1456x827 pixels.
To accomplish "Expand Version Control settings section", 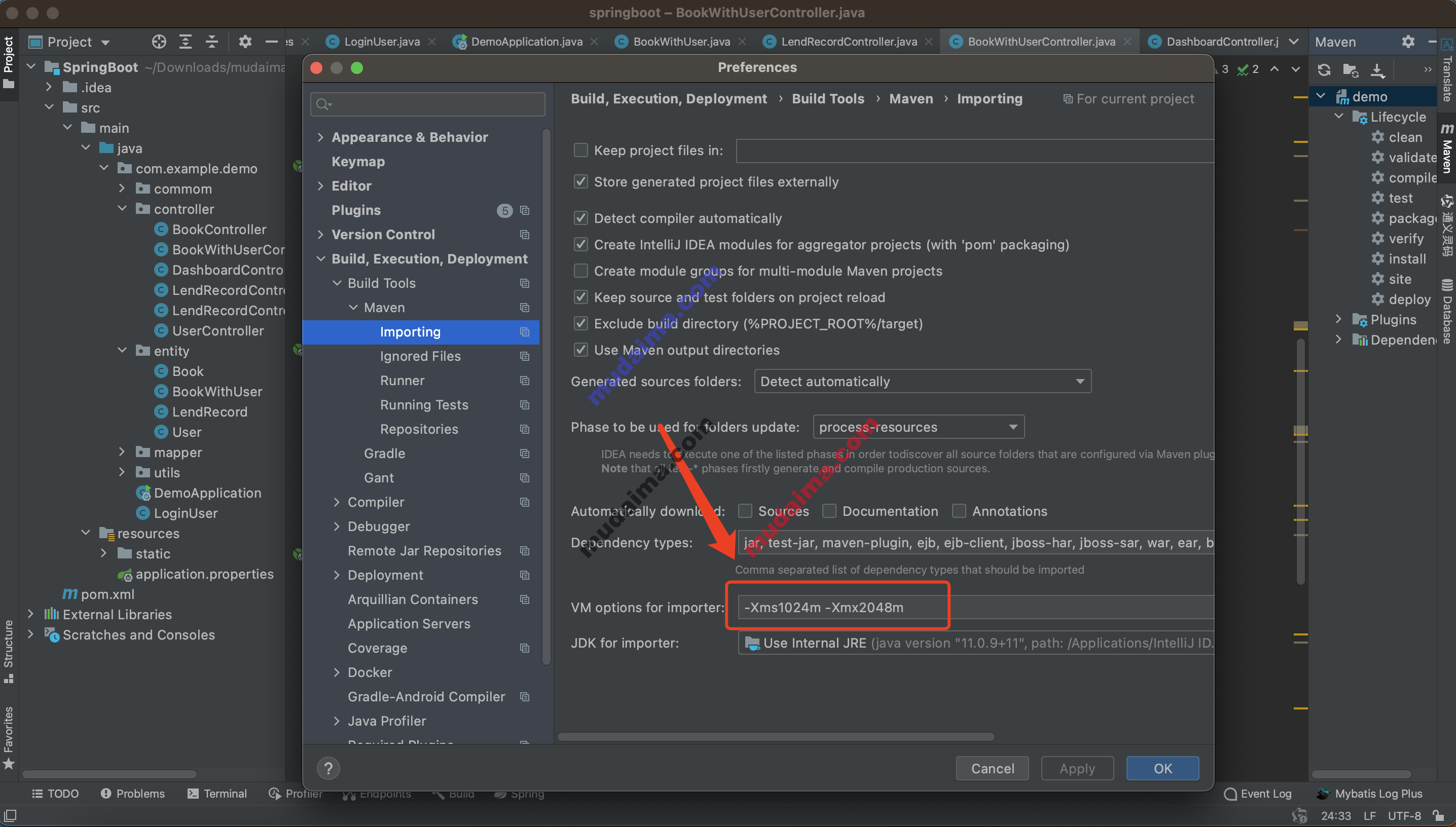I will point(320,234).
